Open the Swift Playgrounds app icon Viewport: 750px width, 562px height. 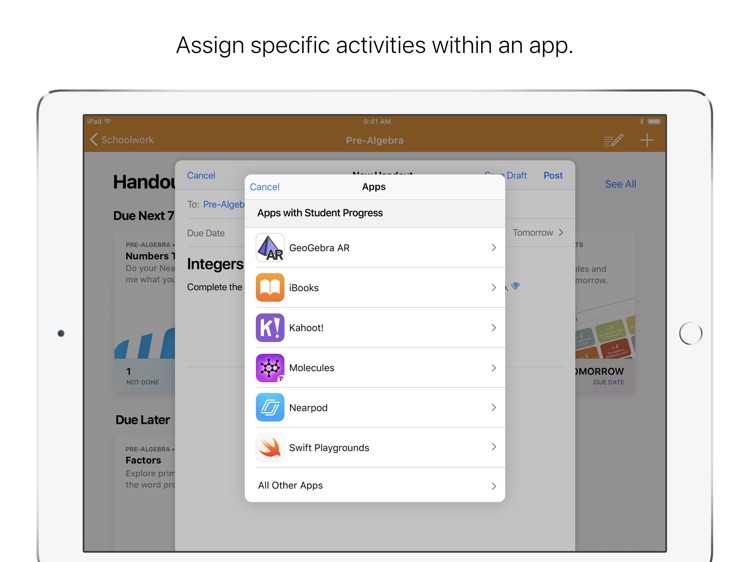tap(270, 447)
